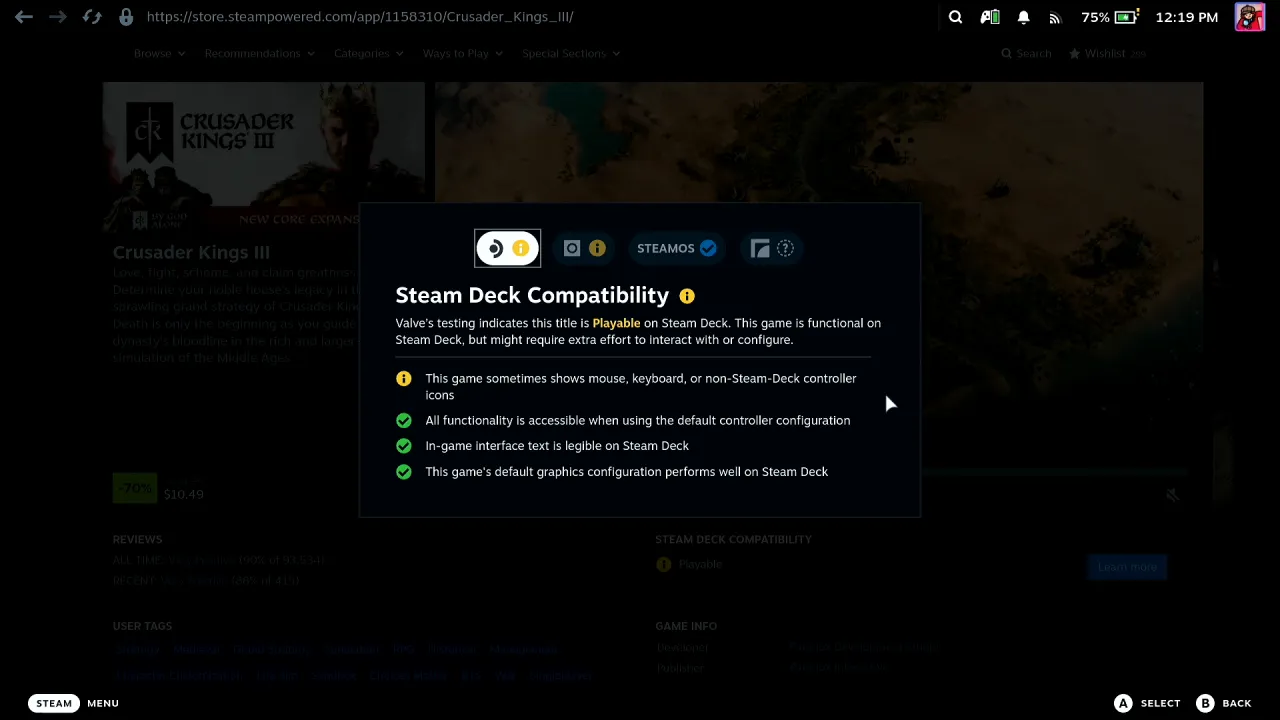
Task: Click yellow info icon beside the controller icons note
Action: pyautogui.click(x=404, y=378)
